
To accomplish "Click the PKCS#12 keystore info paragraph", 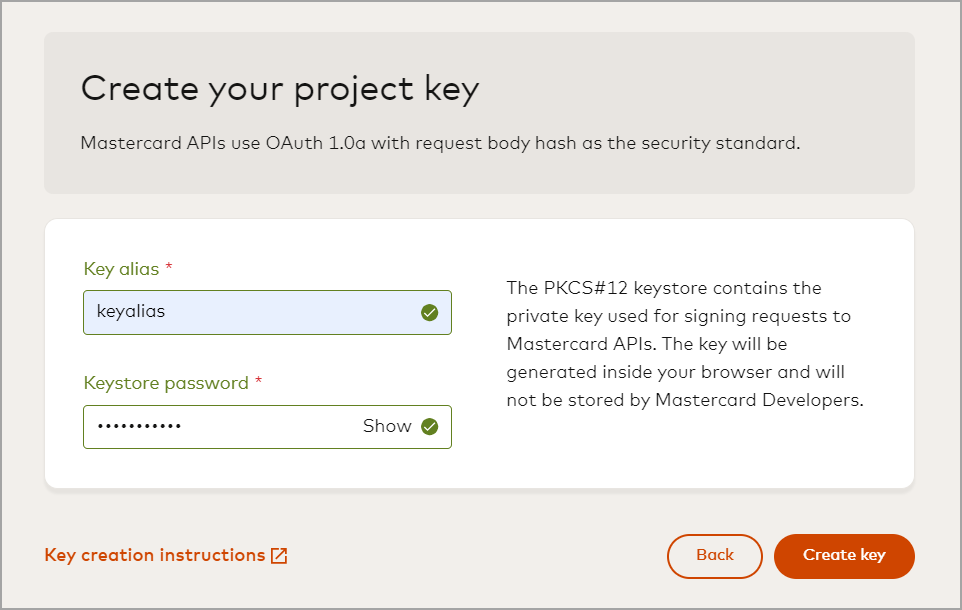I will [x=684, y=344].
